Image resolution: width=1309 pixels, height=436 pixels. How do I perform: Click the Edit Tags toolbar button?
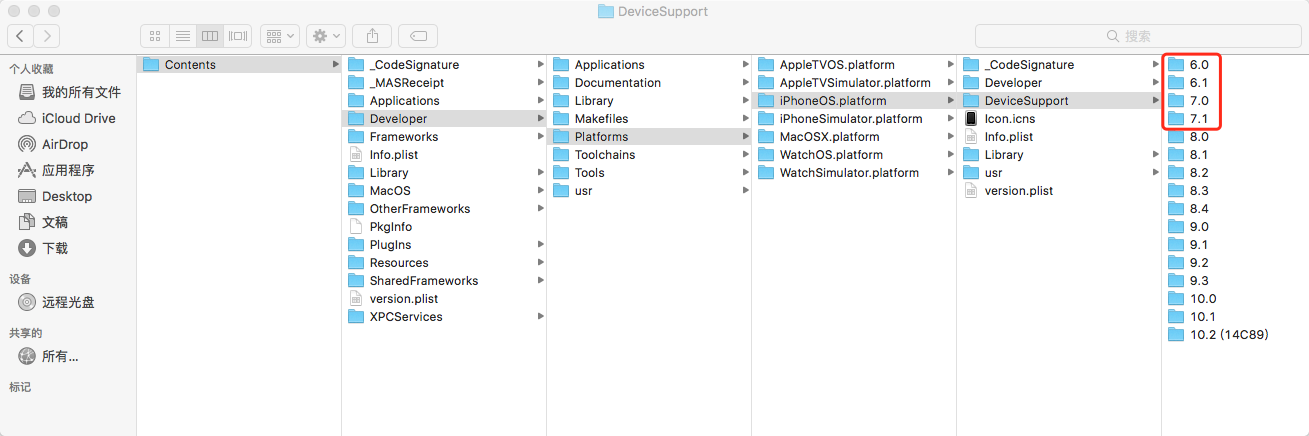point(418,36)
